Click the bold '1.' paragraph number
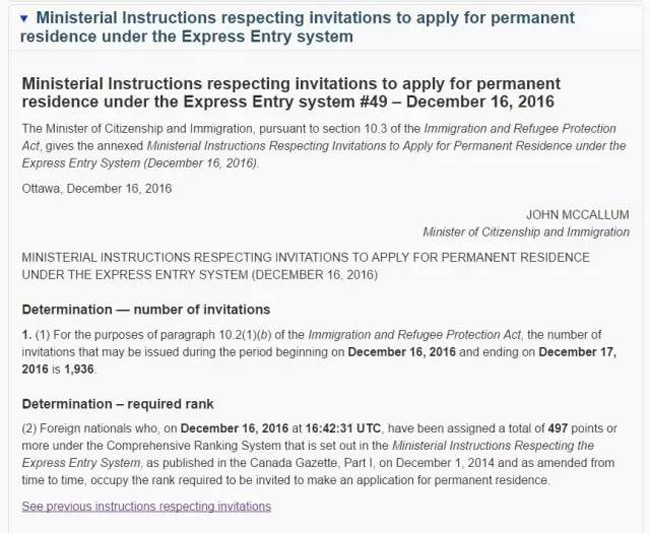Viewport: 650px width, 533px height. click(x=27, y=334)
